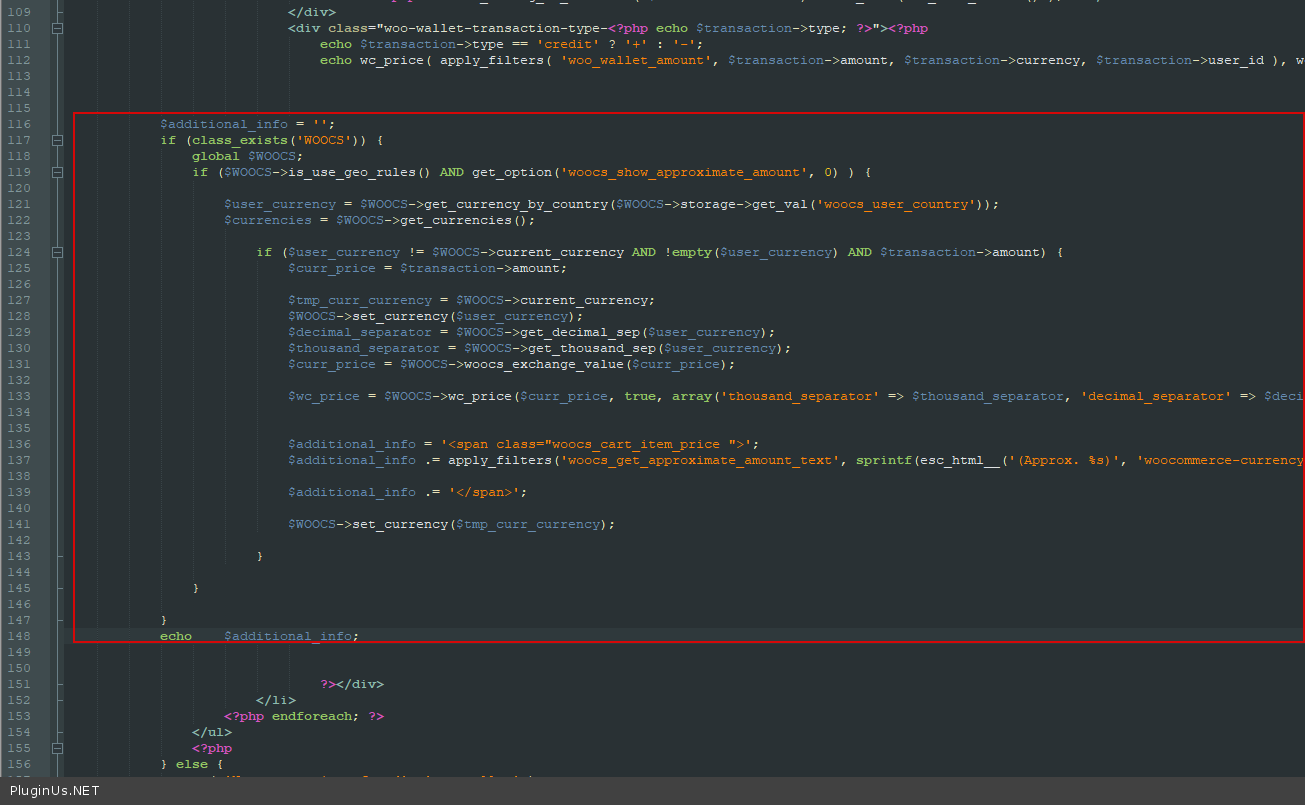1305x805 pixels.
Task: Click the "} else {" line
Action: click(x=192, y=764)
